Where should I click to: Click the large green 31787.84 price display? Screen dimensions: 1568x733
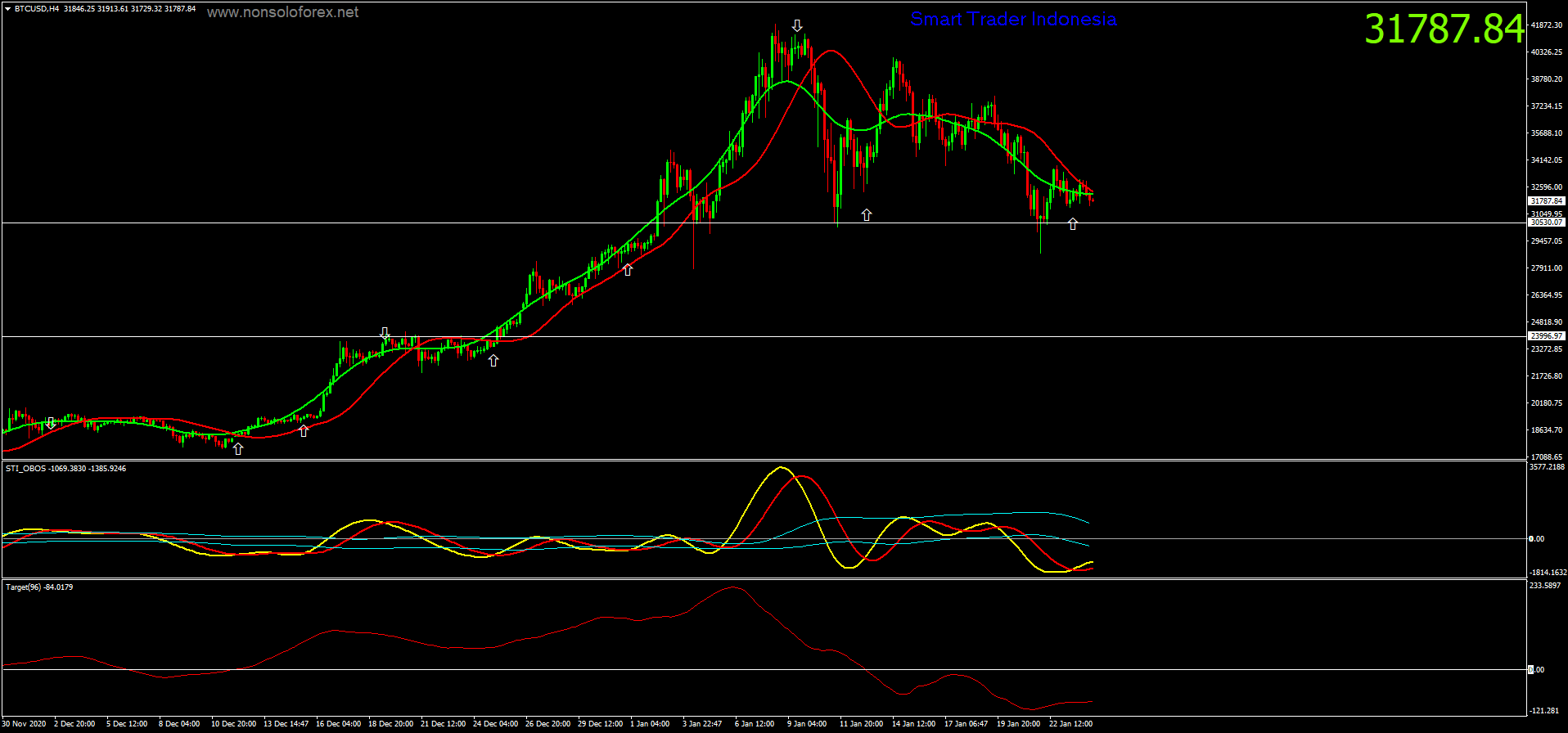click(1444, 29)
